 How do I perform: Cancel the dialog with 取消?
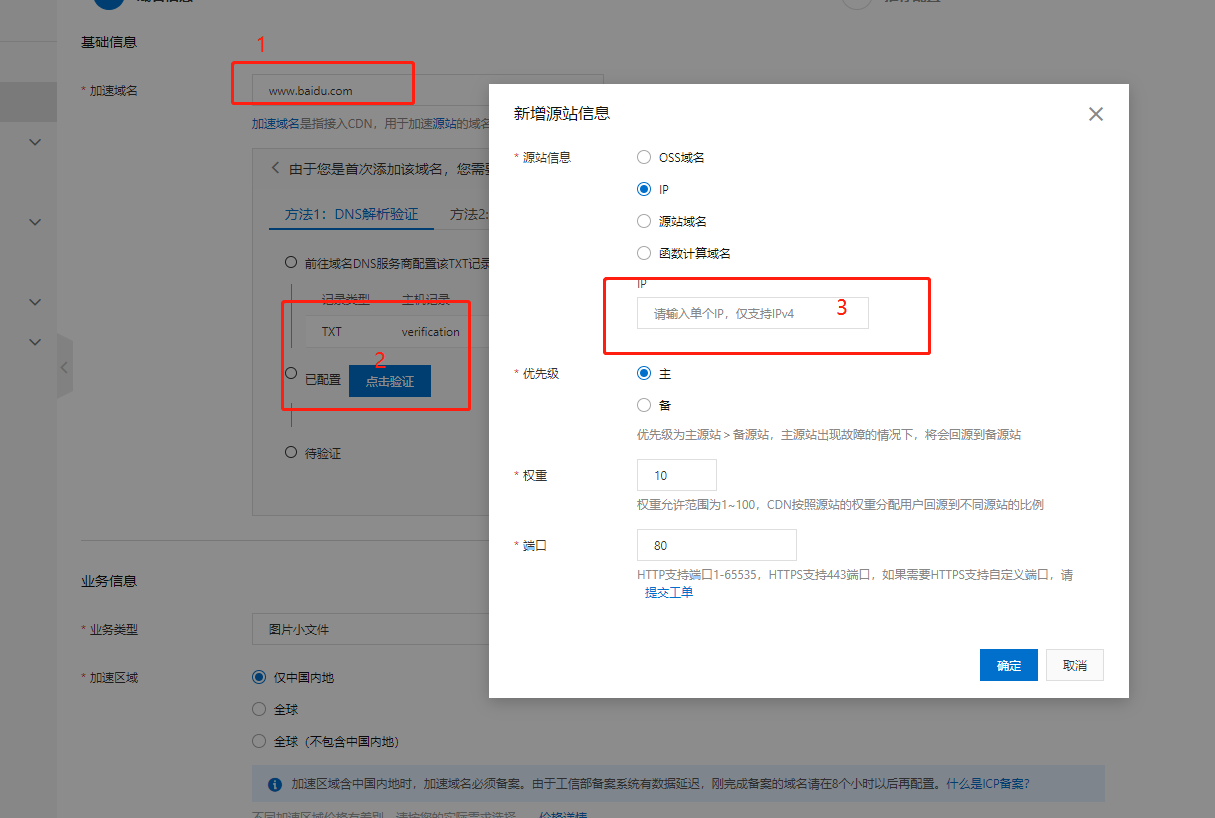point(1075,665)
